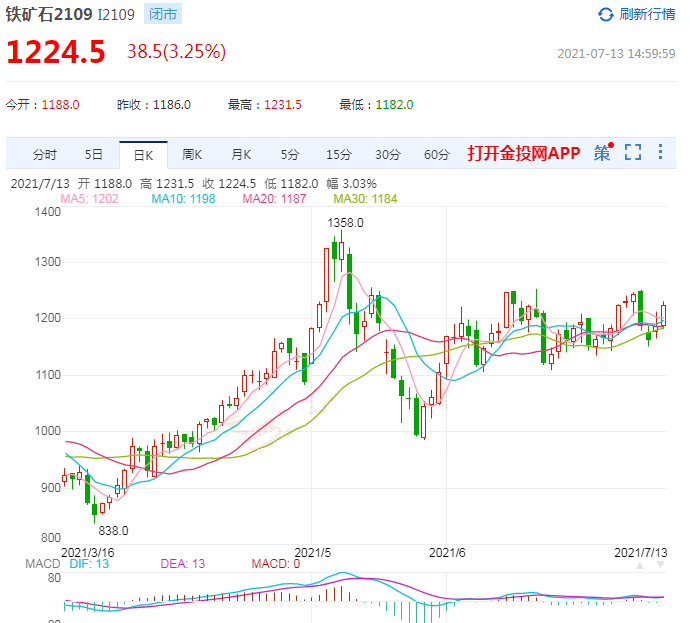Toggle the MA30 line legend
690x623 pixels.
pyautogui.click(x=365, y=199)
